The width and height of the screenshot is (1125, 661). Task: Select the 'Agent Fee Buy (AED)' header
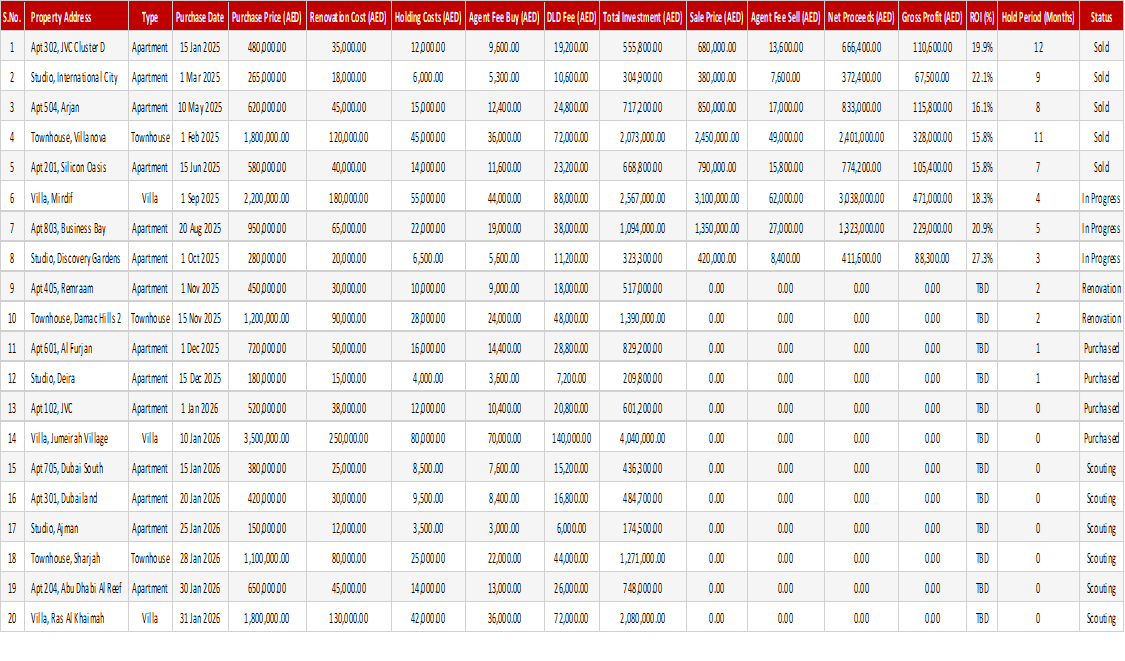click(504, 17)
